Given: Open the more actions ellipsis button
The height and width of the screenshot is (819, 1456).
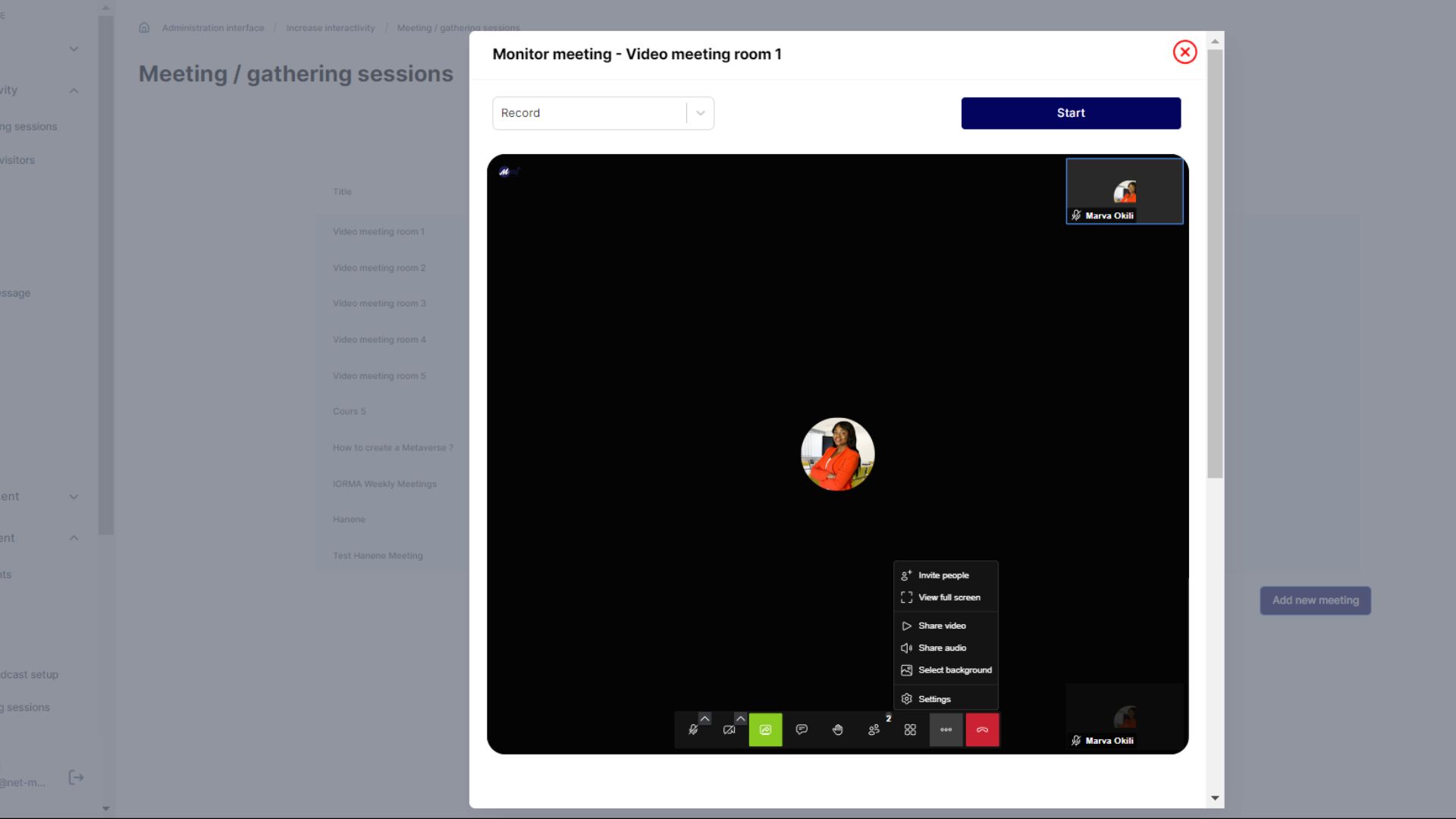Looking at the screenshot, I should (x=946, y=730).
